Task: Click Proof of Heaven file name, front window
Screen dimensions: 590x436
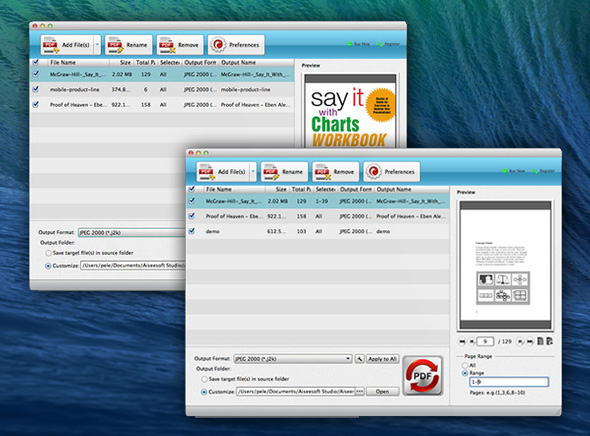Action: point(234,216)
